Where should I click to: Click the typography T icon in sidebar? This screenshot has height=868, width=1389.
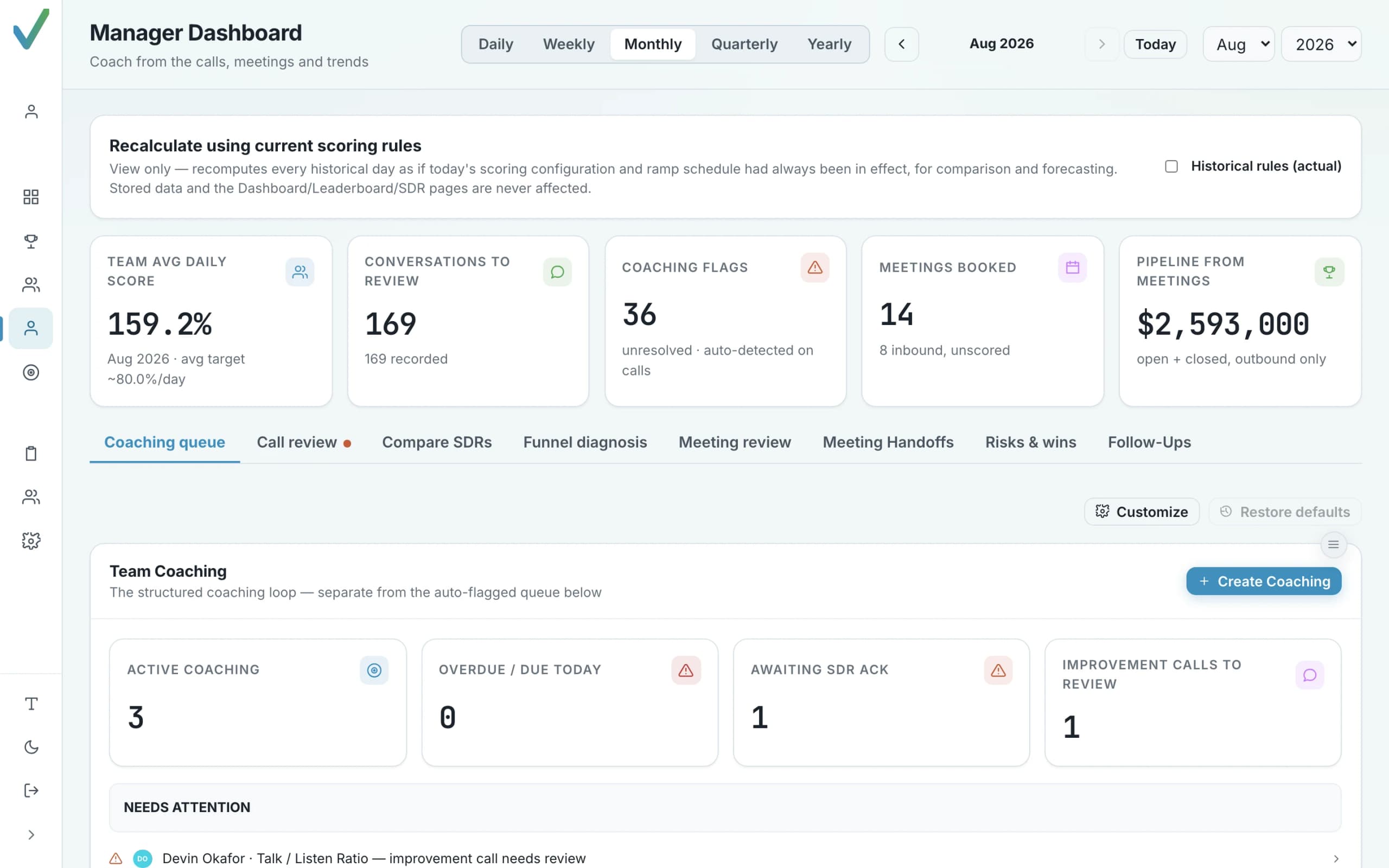point(31,704)
